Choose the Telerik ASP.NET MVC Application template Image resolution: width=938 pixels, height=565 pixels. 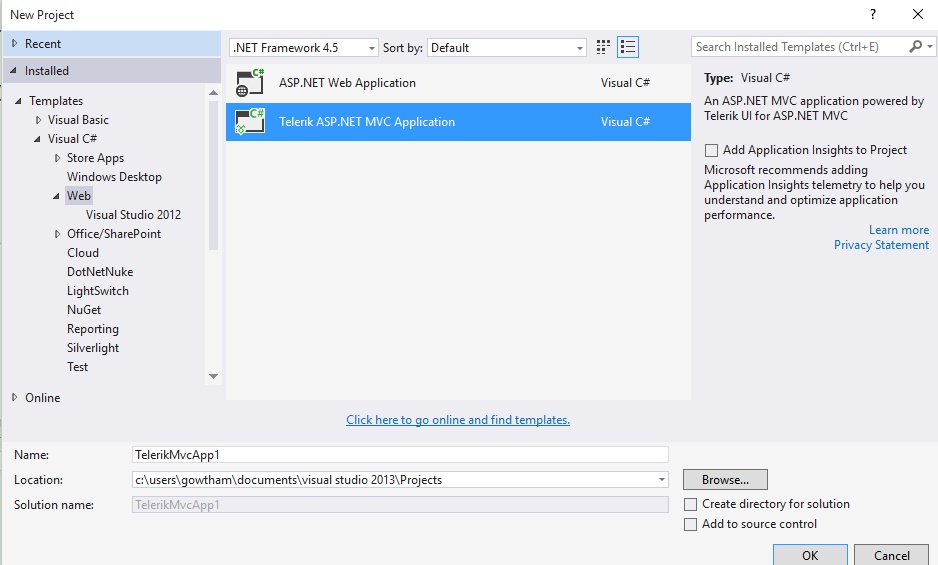point(458,121)
